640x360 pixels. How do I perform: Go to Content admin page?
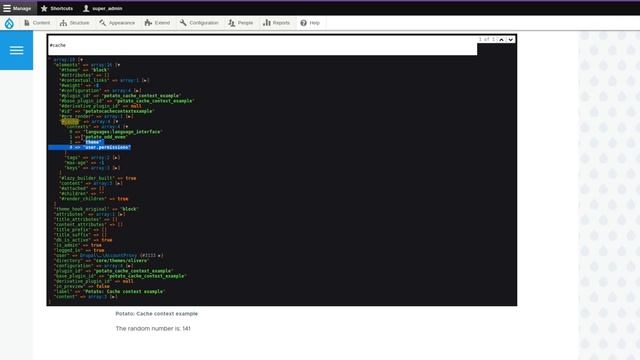tap(37, 23)
